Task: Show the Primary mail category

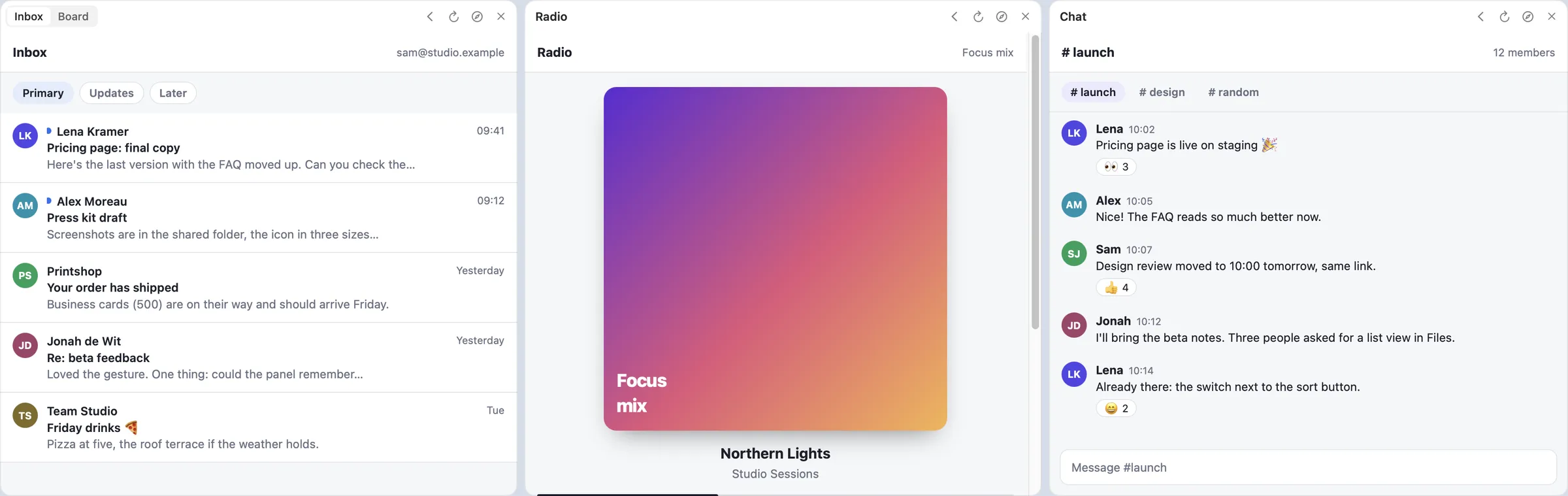Action: coord(43,93)
